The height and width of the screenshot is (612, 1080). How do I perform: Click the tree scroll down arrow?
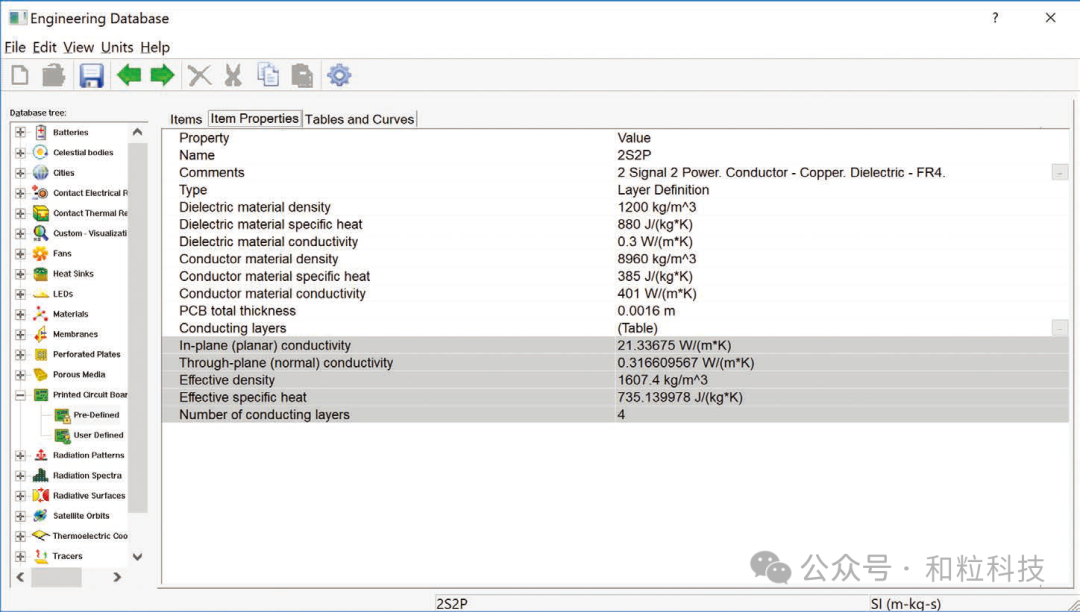[138, 556]
